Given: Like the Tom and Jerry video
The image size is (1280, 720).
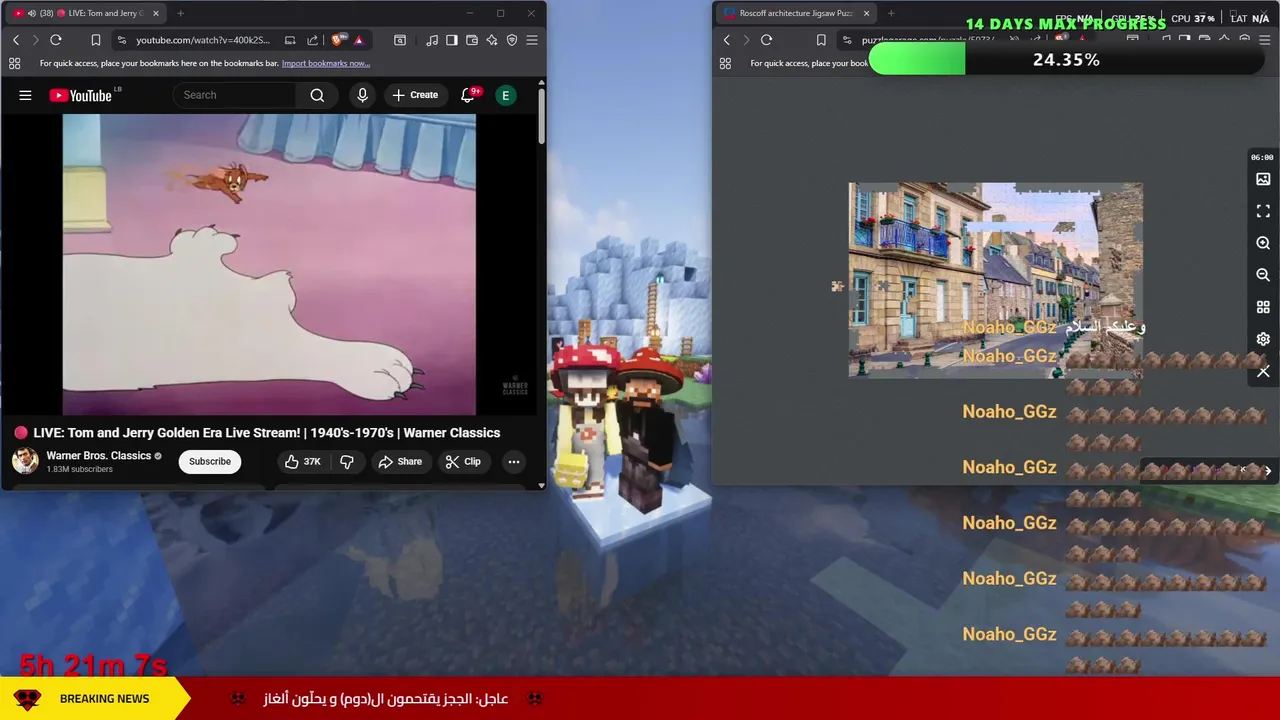Looking at the screenshot, I should pyautogui.click(x=302, y=461).
